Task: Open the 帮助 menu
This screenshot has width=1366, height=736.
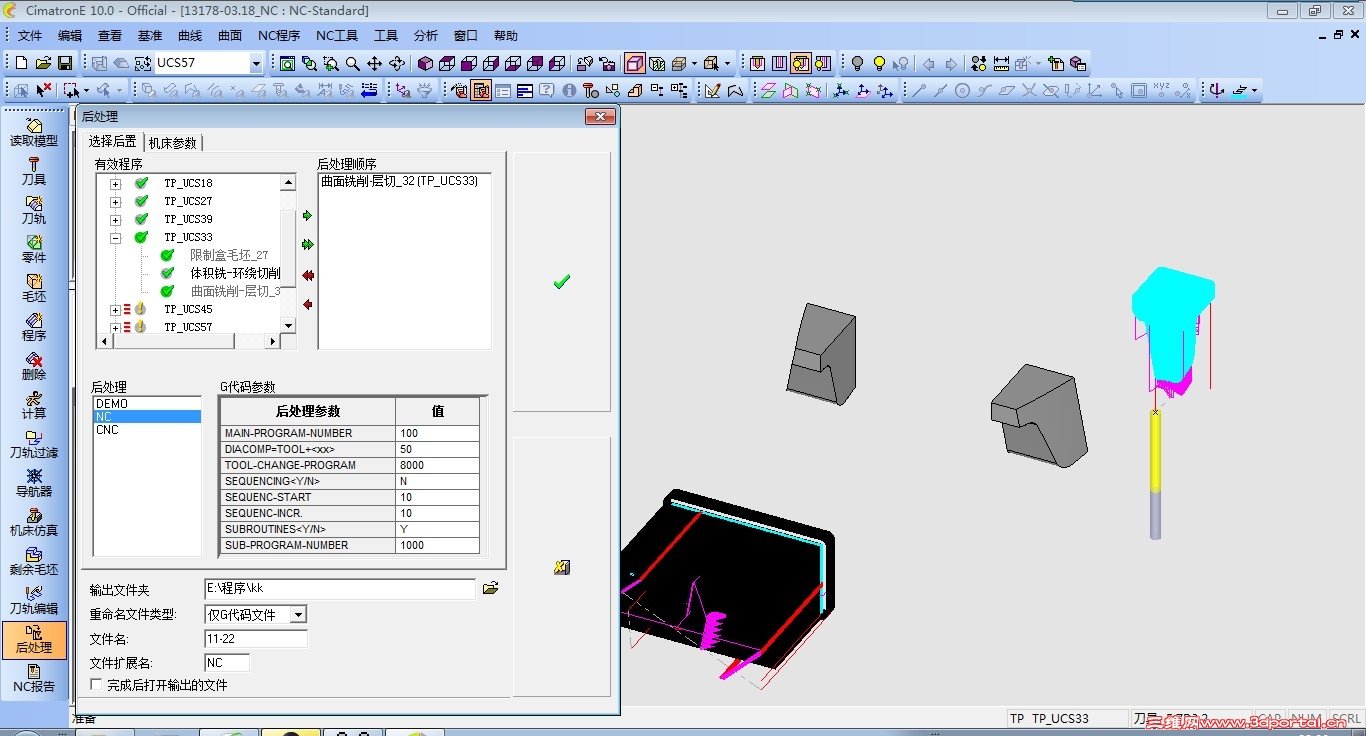Action: [506, 36]
